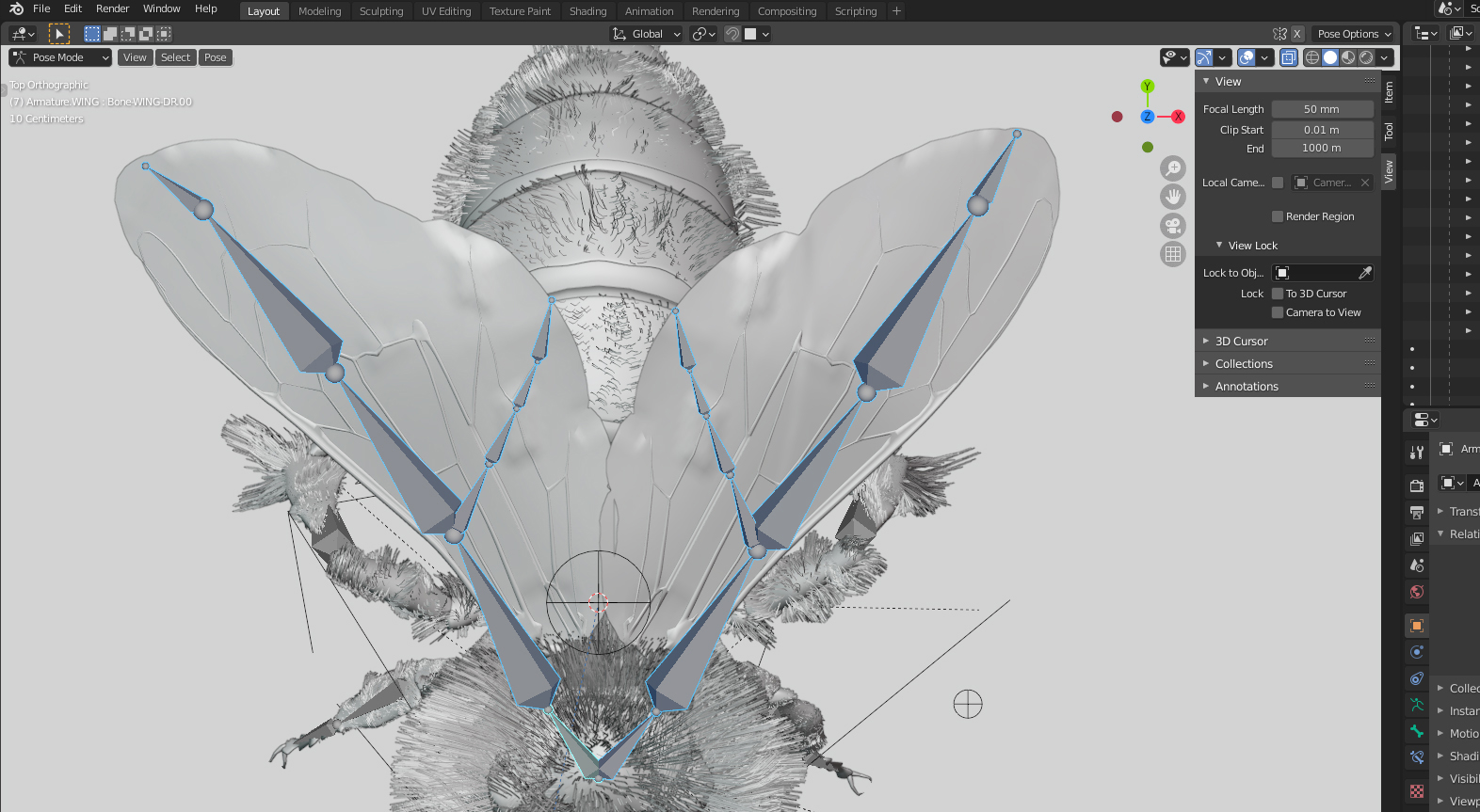Click the viewport Select menu button
This screenshot has width=1480, height=812.
pyautogui.click(x=175, y=57)
